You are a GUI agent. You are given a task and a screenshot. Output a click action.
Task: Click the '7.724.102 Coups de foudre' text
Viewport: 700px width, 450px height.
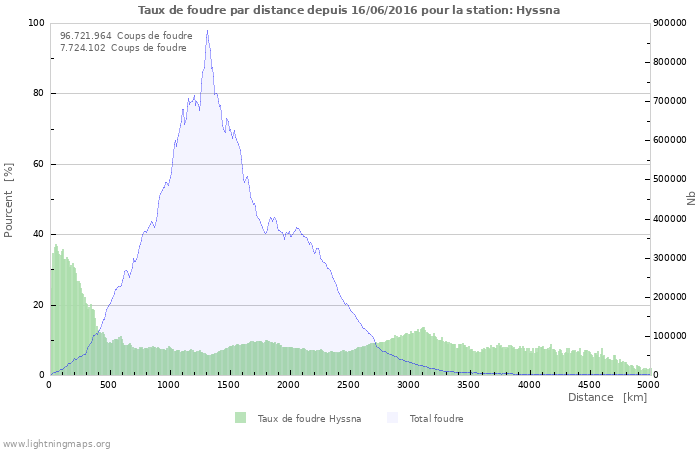pyautogui.click(x=123, y=47)
